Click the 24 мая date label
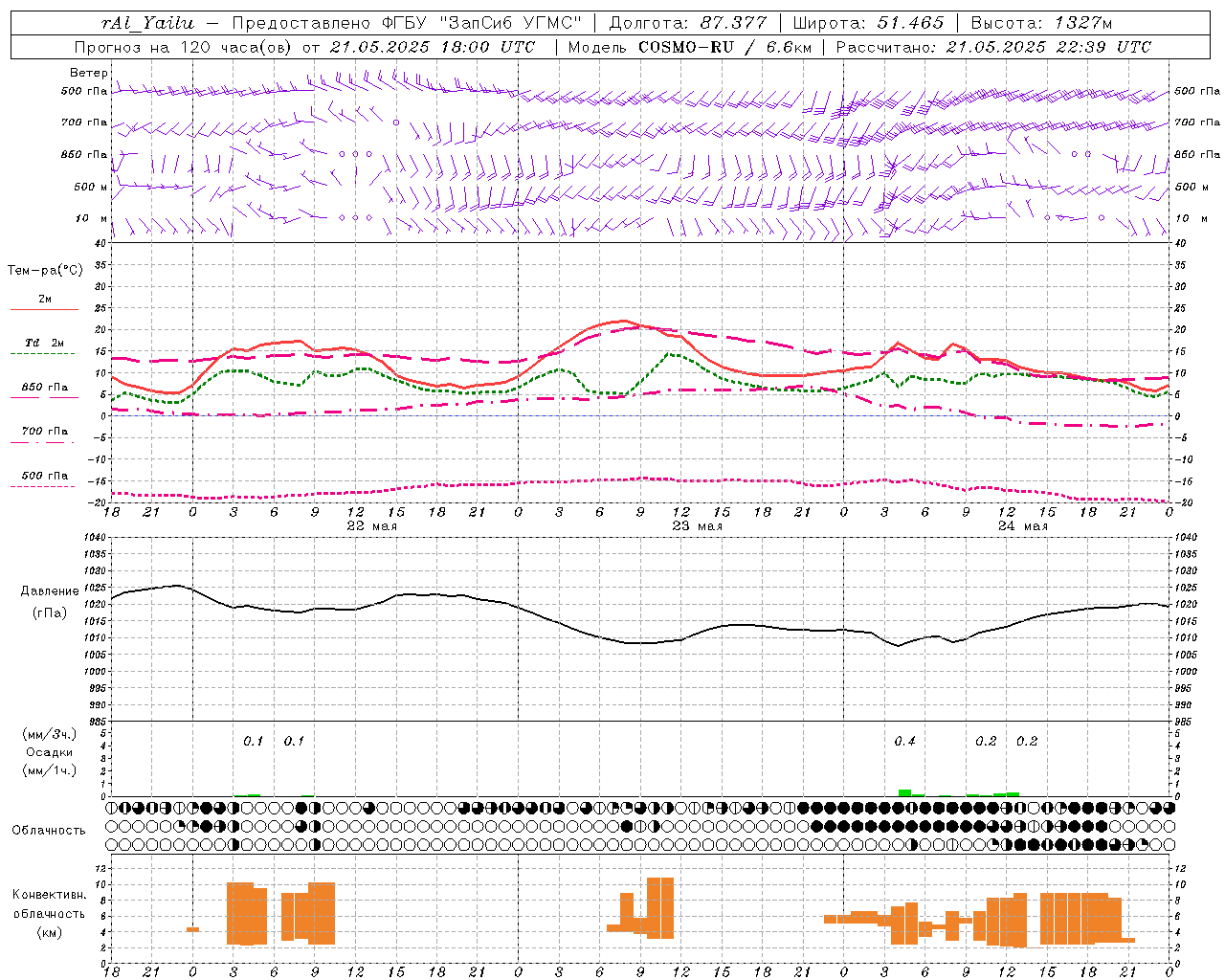Image resolution: width=1225 pixels, height=980 pixels. point(1022,526)
